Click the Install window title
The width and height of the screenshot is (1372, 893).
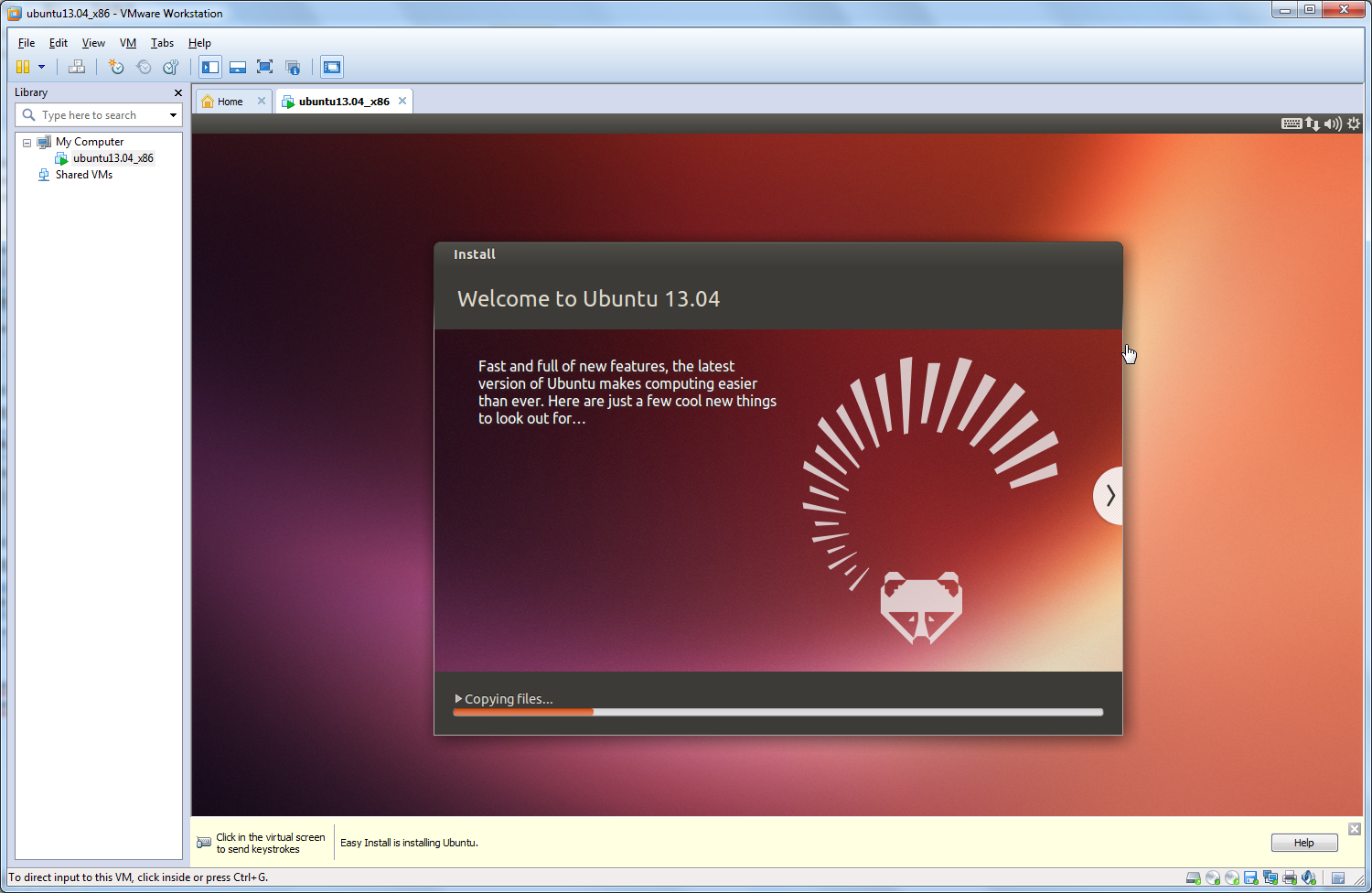point(475,254)
